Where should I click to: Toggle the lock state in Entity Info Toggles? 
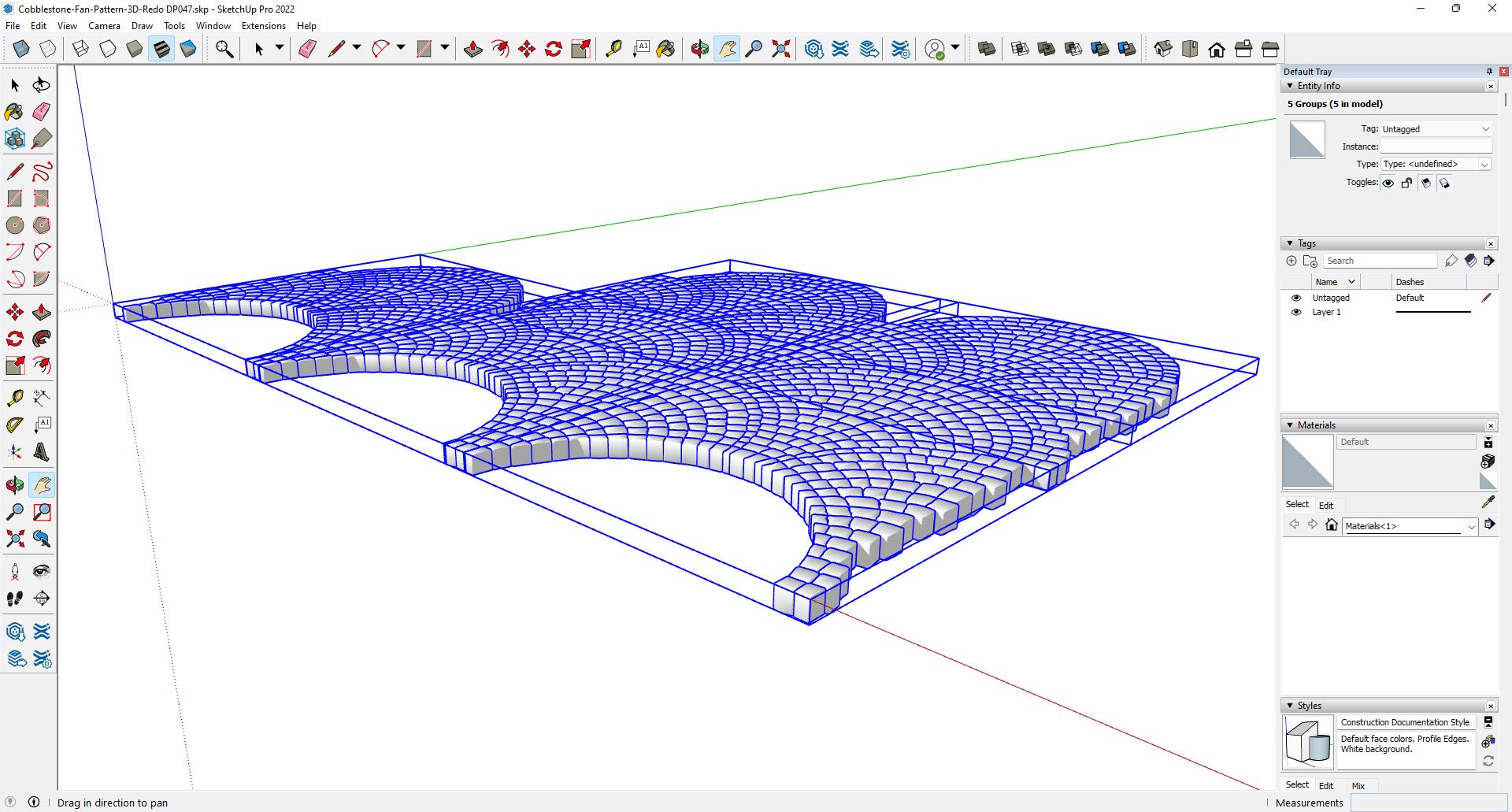1406,182
